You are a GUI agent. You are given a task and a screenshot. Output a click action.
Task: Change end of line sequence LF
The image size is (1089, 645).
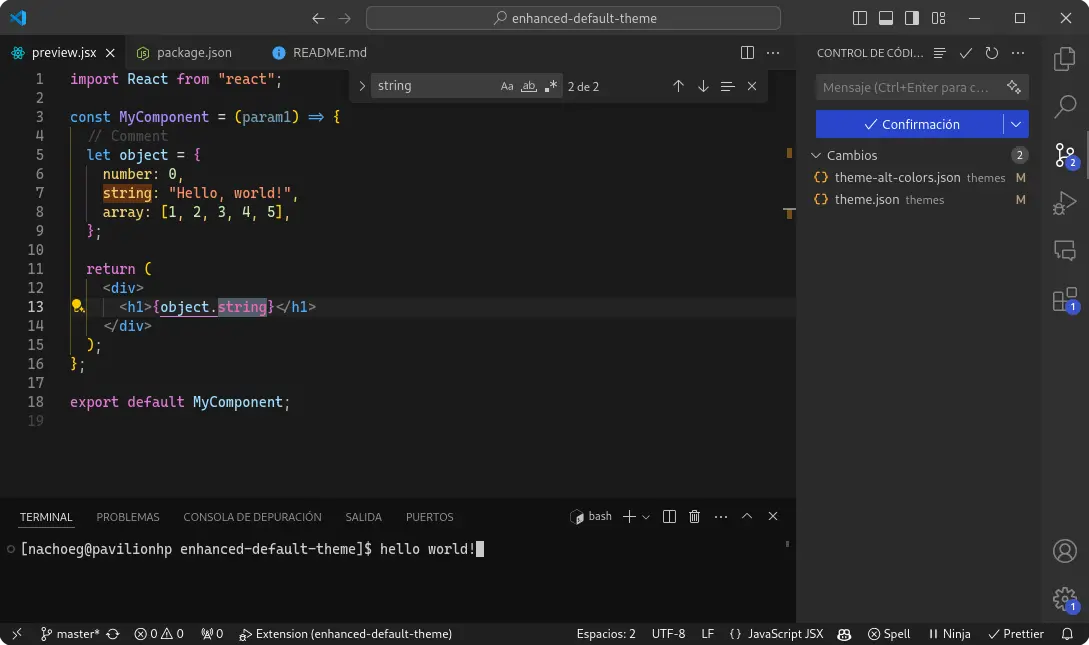(x=708, y=634)
